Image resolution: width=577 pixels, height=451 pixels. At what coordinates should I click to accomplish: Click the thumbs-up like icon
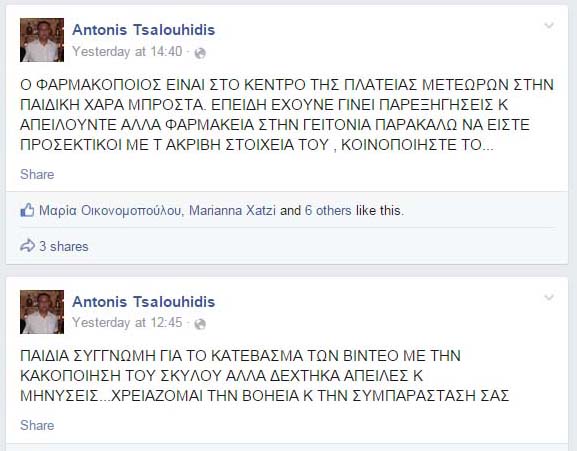click(x=27, y=210)
